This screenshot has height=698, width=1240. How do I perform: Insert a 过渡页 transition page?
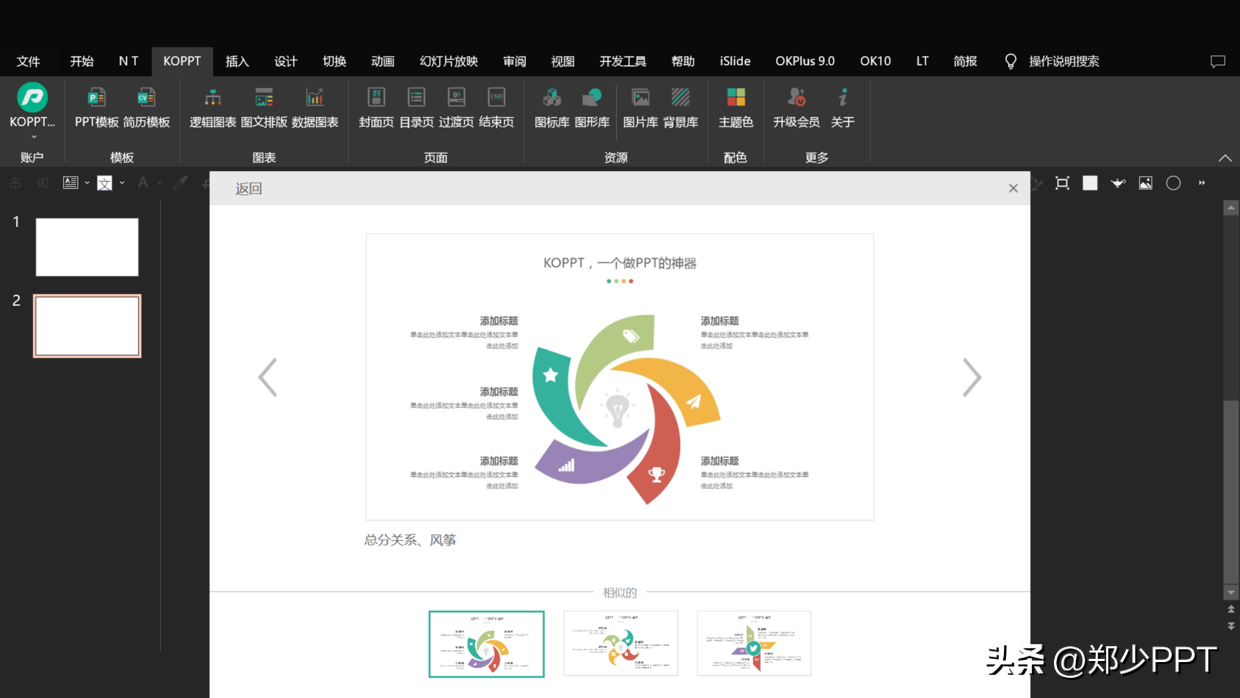[456, 108]
